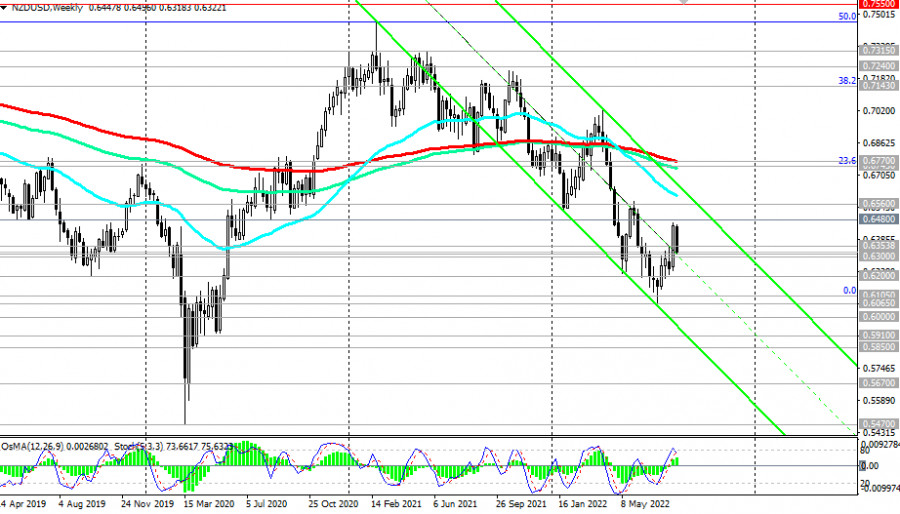Click the 8 May 2022 date label
The width and height of the screenshot is (900, 514).
(645, 504)
